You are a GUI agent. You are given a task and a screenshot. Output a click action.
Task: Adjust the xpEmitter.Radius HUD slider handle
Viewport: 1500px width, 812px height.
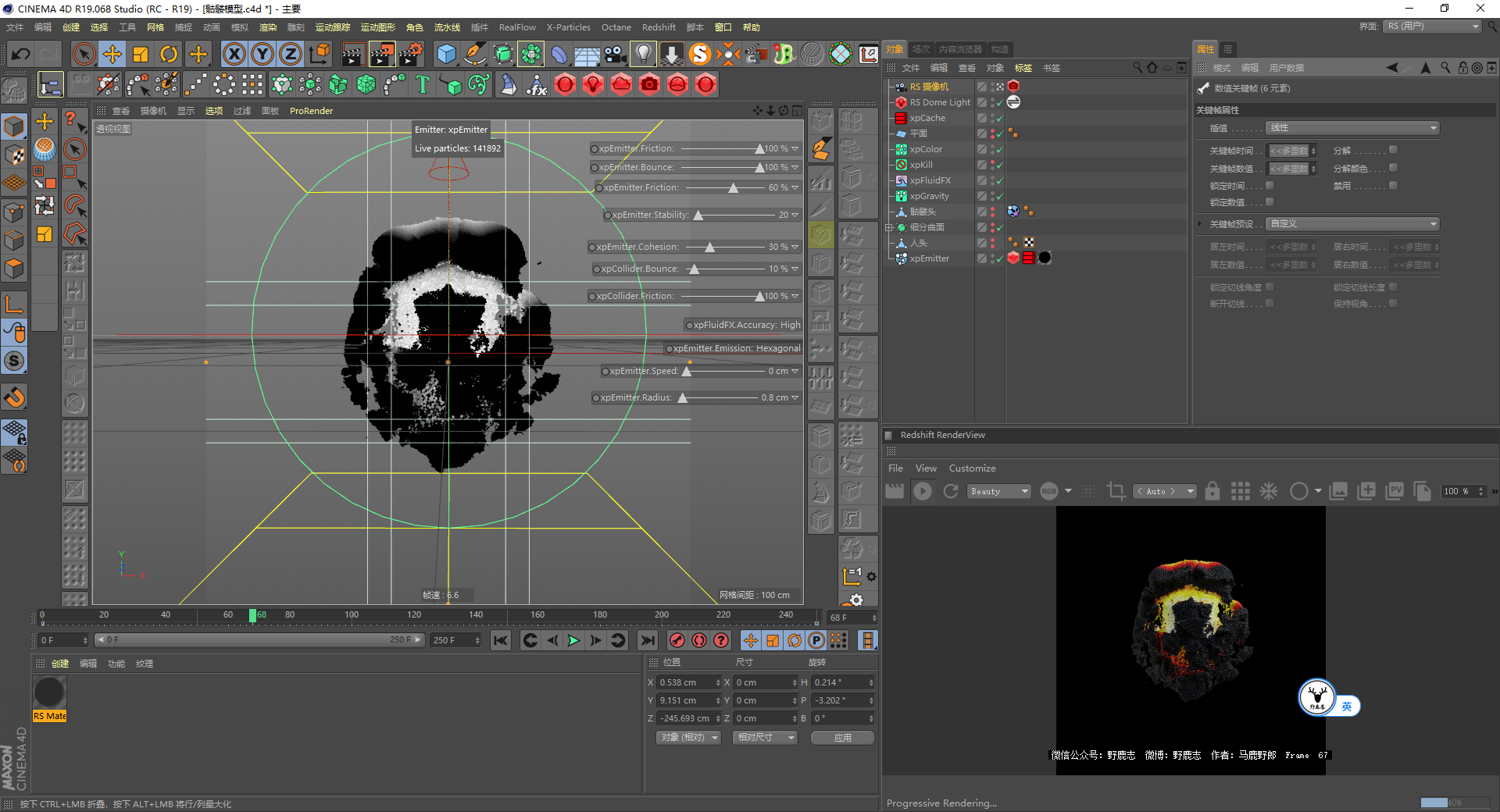pyautogui.click(x=683, y=398)
